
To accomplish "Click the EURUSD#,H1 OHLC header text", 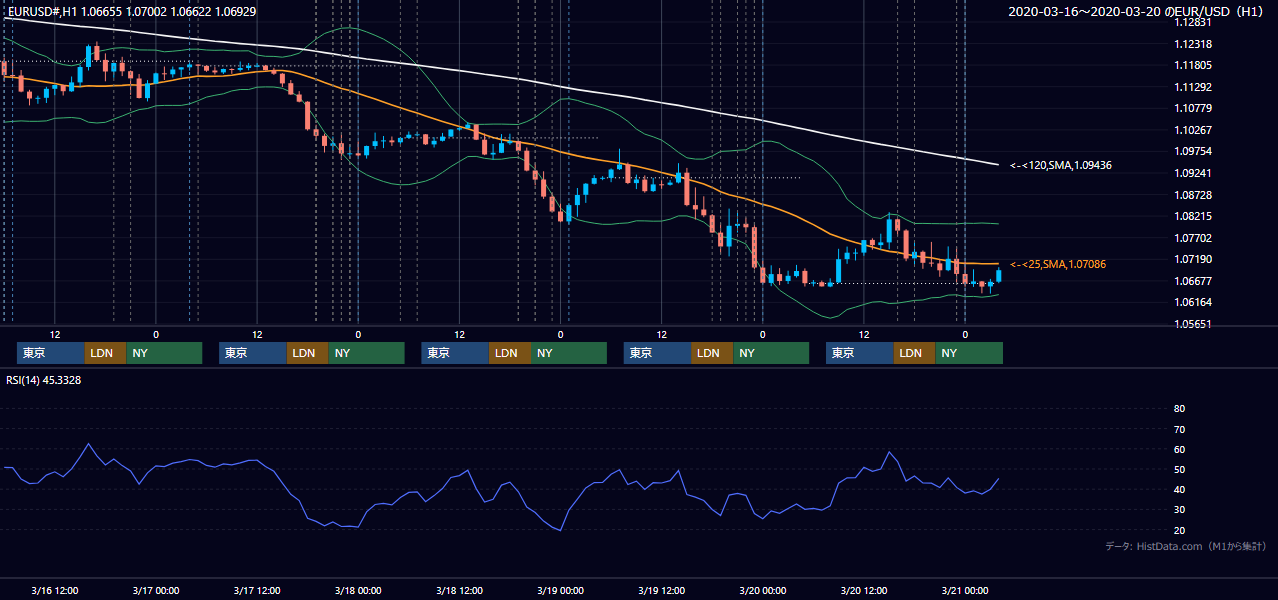I will pos(131,11).
